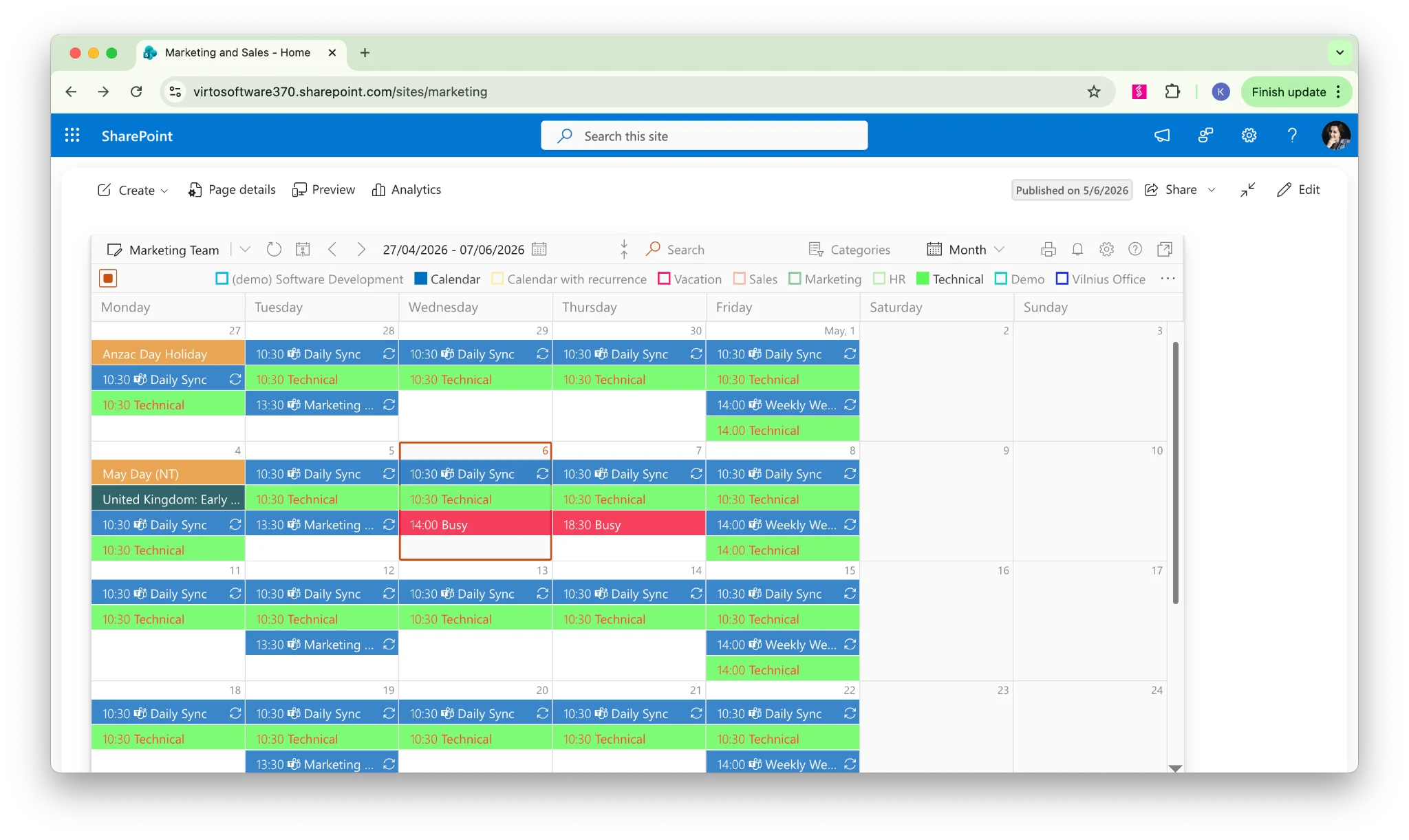
Task: Open the date range picker icon
Action: point(539,249)
